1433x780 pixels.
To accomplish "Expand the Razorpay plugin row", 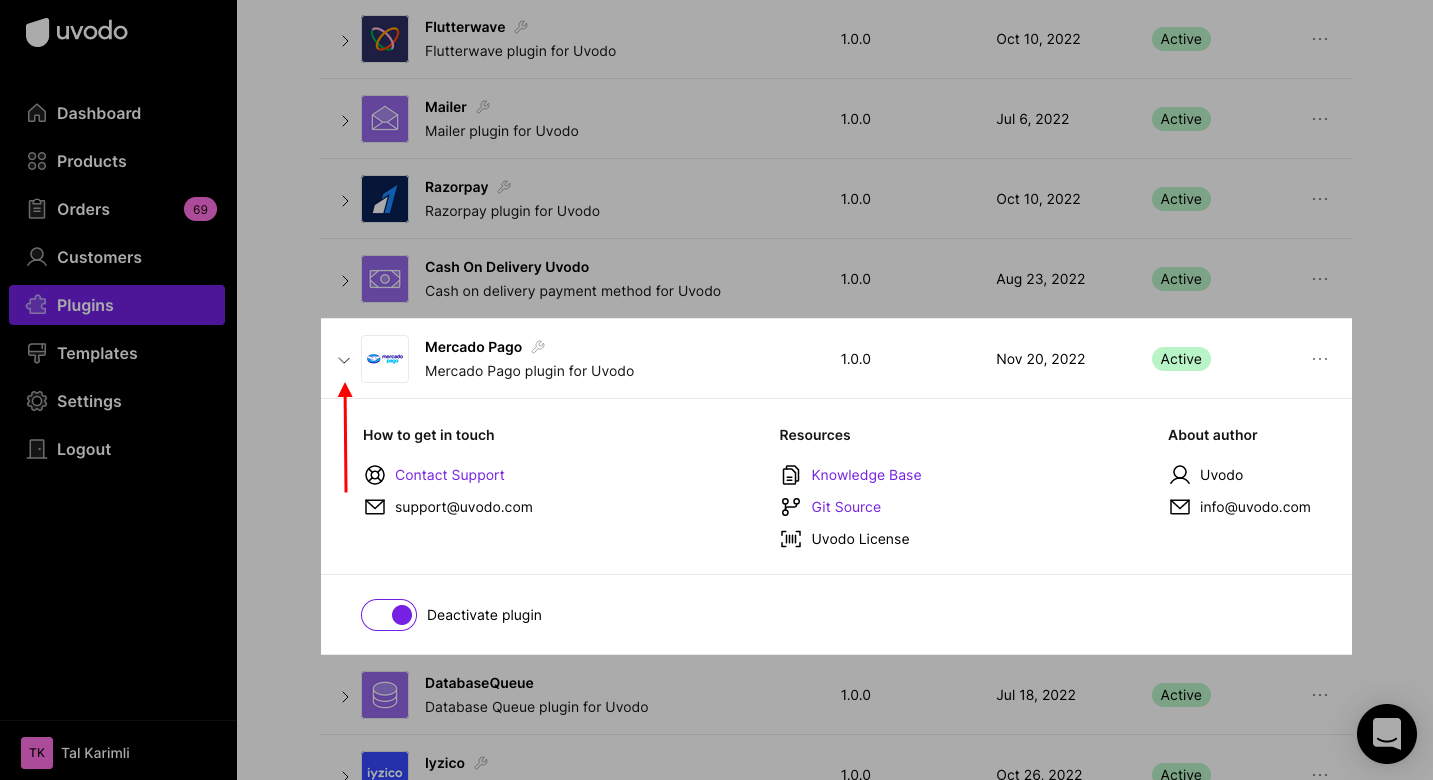I will (345, 200).
